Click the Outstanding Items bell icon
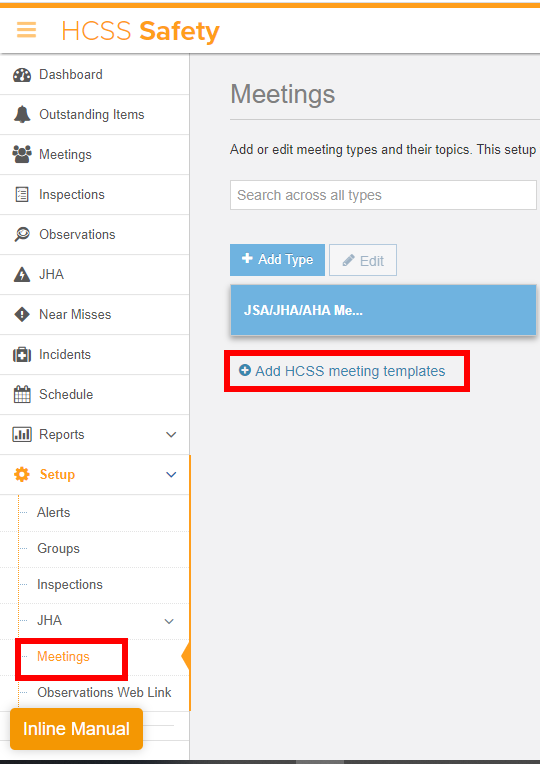 point(22,115)
